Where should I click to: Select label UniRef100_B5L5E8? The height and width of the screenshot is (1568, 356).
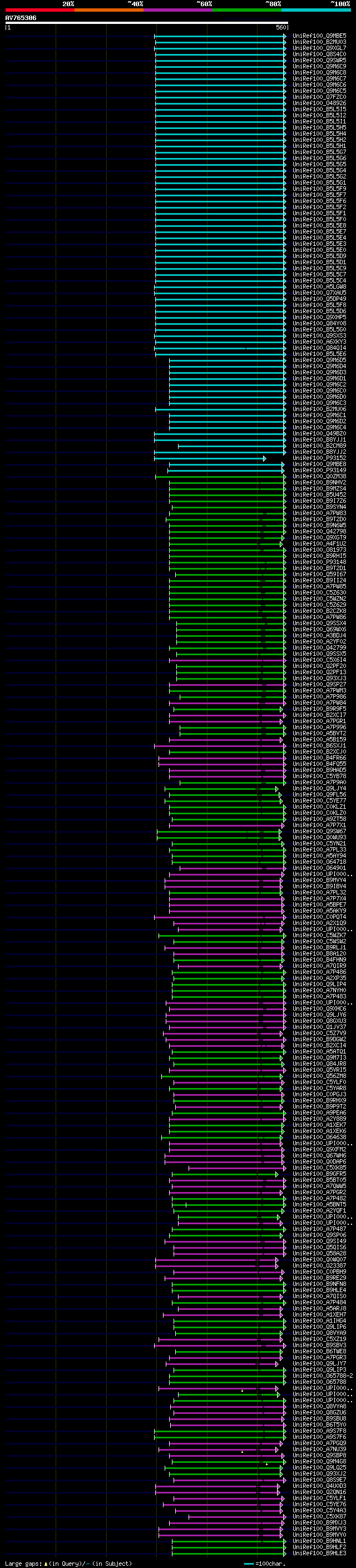pos(319,225)
